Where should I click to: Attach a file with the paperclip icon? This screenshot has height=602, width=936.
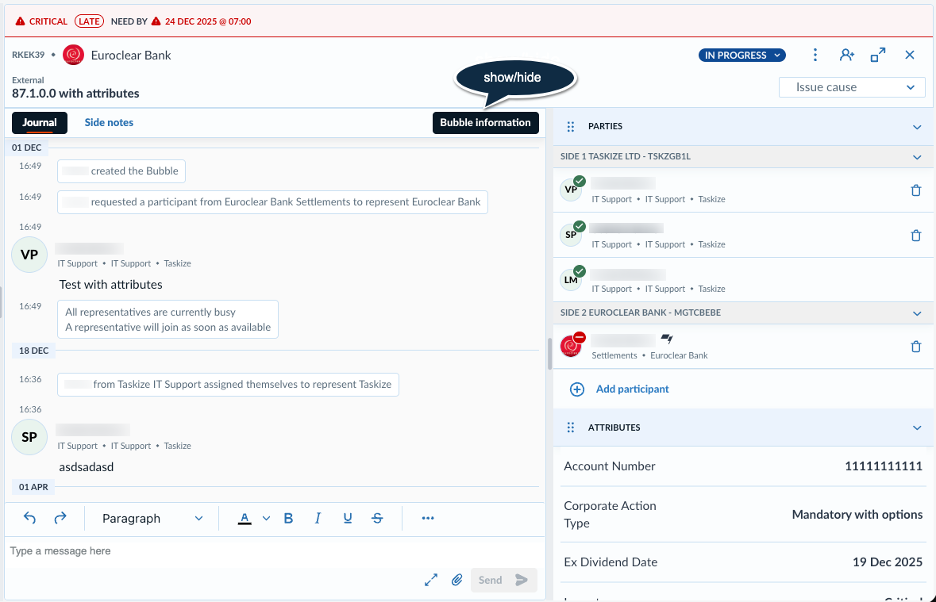[x=457, y=579]
